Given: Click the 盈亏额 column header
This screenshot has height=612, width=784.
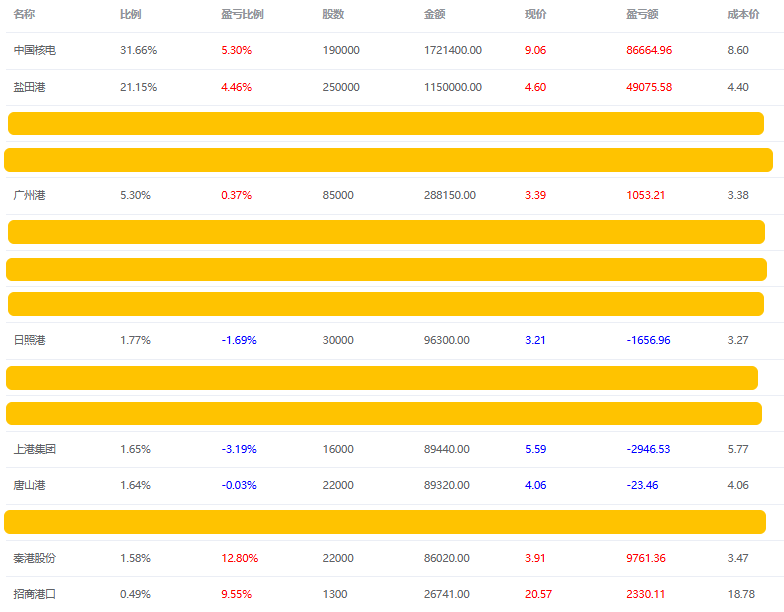Looking at the screenshot, I should 642,14.
